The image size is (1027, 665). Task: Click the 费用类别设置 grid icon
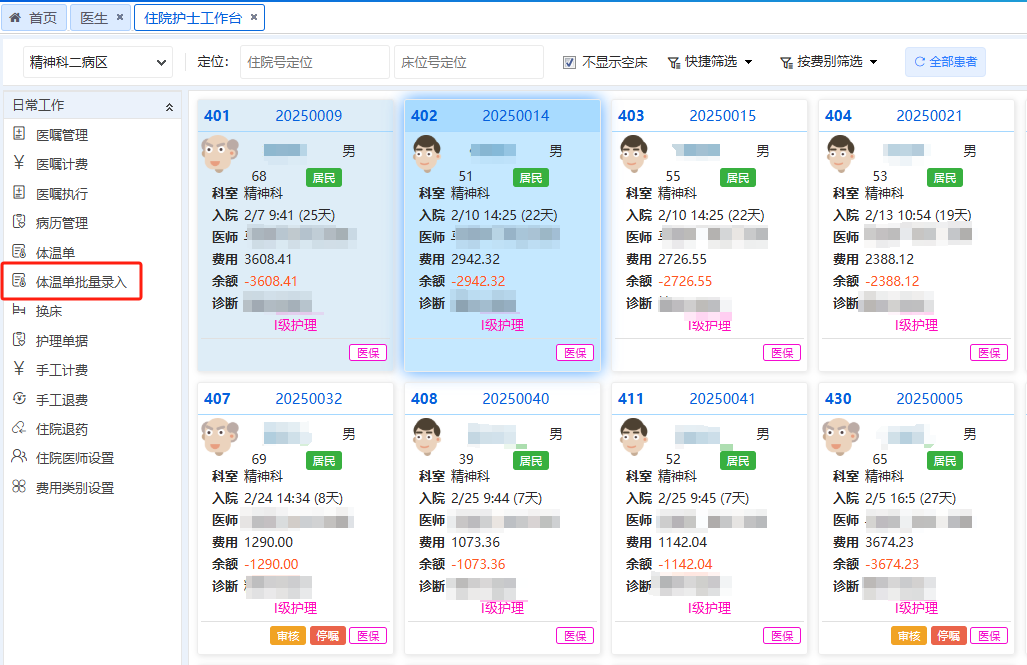[19, 486]
